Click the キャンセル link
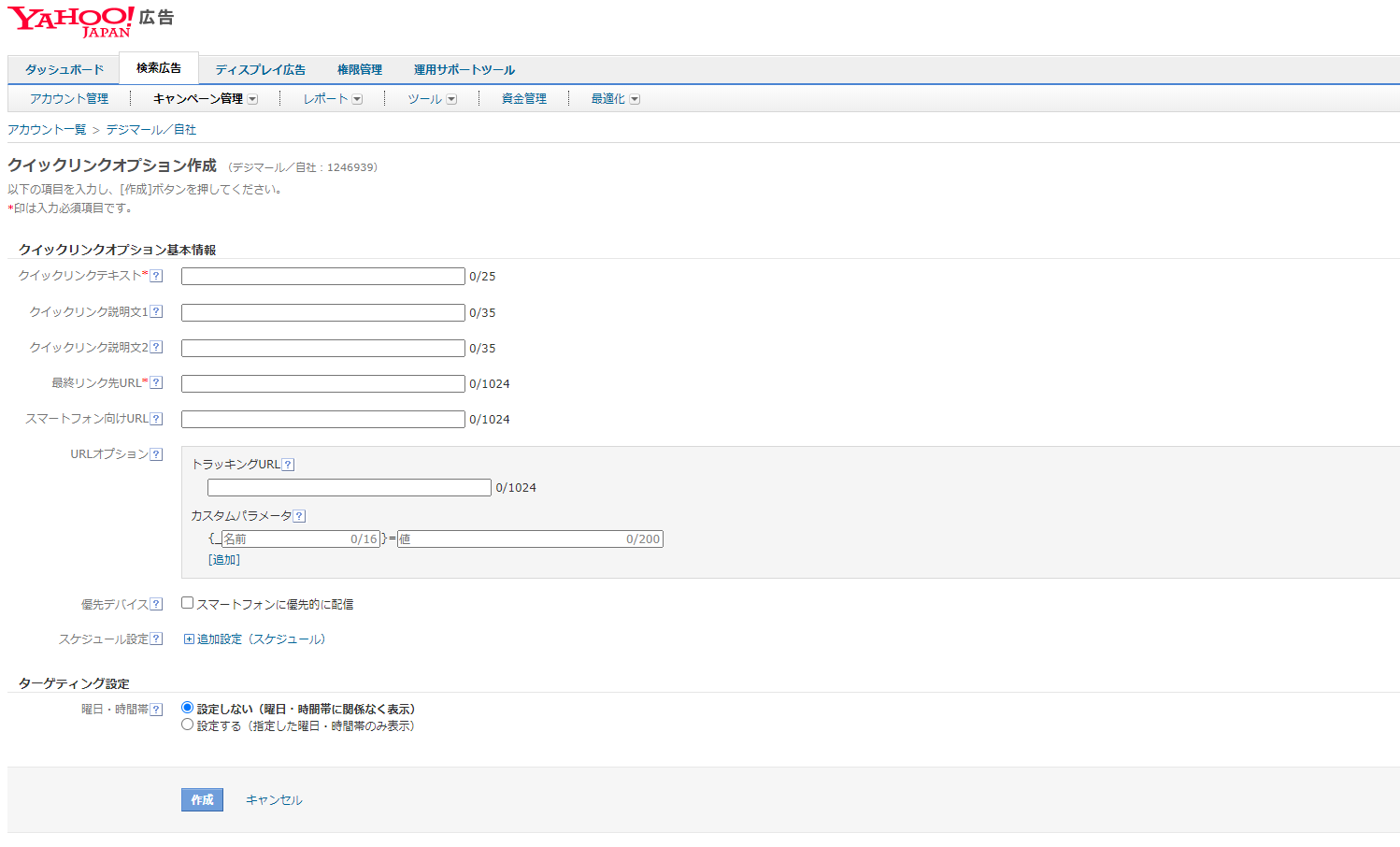1400x847 pixels. click(274, 800)
